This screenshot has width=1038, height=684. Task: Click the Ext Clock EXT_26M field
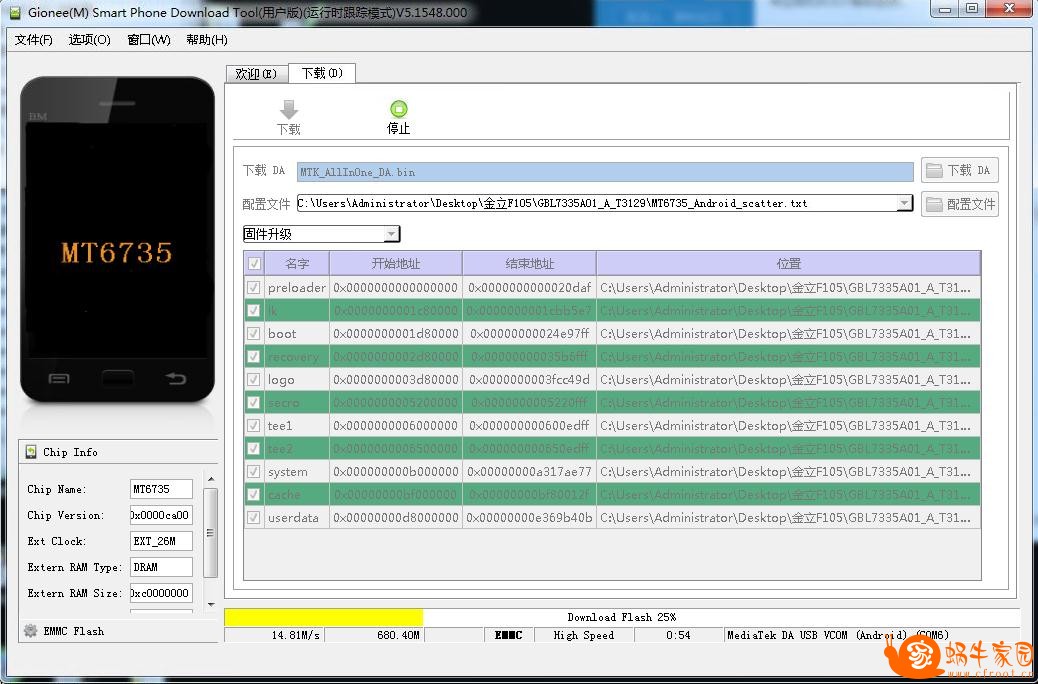click(161, 541)
